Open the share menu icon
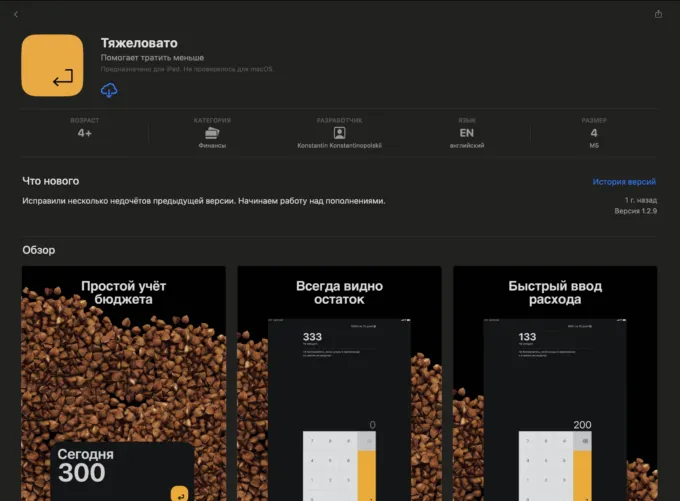Image resolution: width=680 pixels, height=501 pixels. point(658,14)
